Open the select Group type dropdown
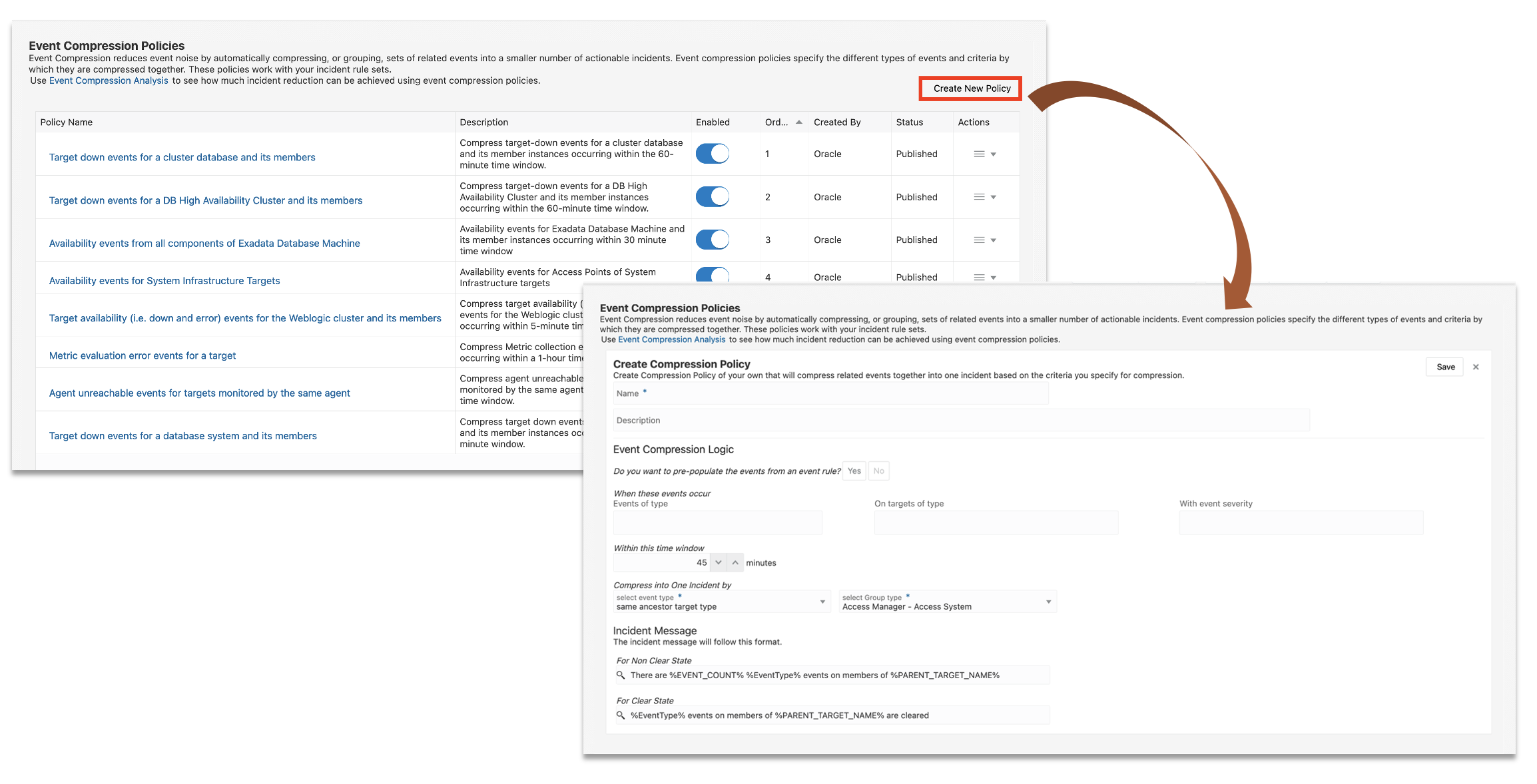The image size is (1537, 784). [1048, 602]
